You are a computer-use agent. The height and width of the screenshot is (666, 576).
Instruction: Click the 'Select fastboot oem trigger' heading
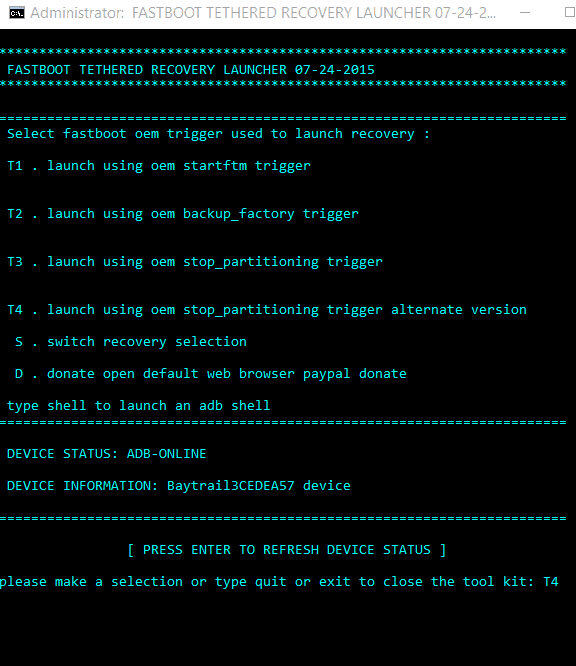click(x=218, y=134)
